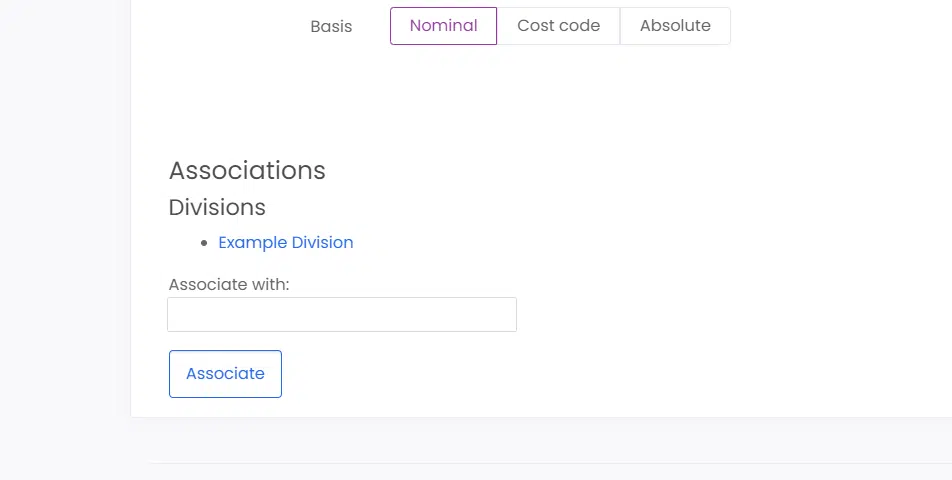Choose the Absolute basis option

click(675, 26)
